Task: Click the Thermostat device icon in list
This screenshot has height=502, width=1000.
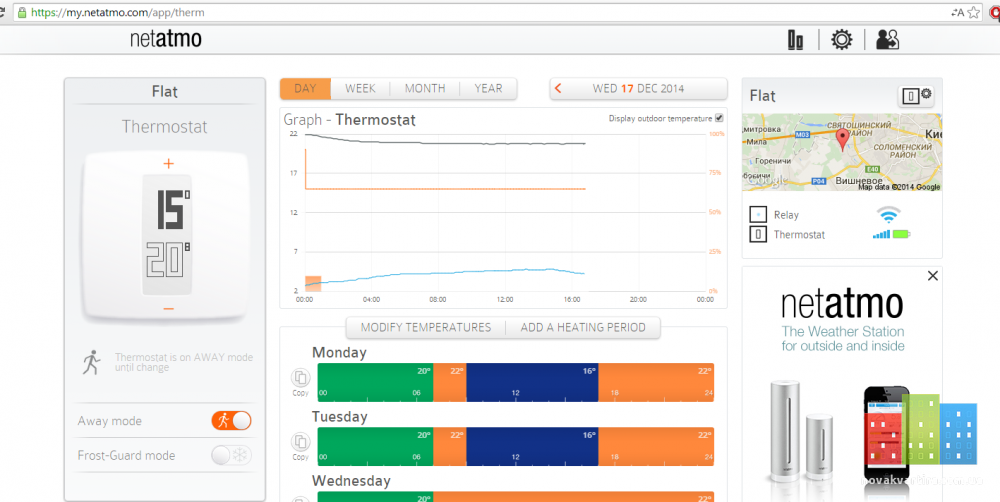Action: (x=758, y=234)
